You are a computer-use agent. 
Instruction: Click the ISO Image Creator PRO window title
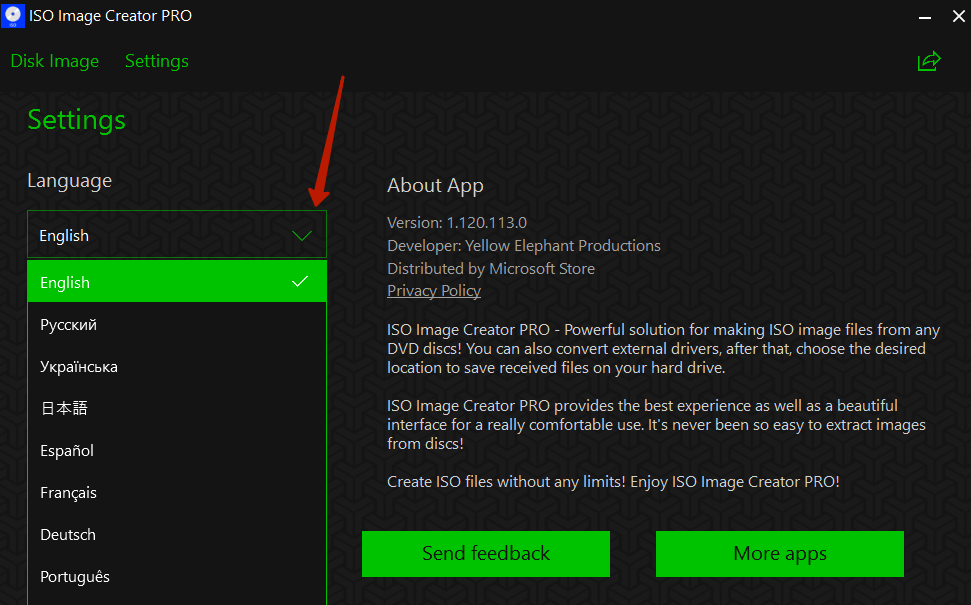pyautogui.click(x=110, y=15)
